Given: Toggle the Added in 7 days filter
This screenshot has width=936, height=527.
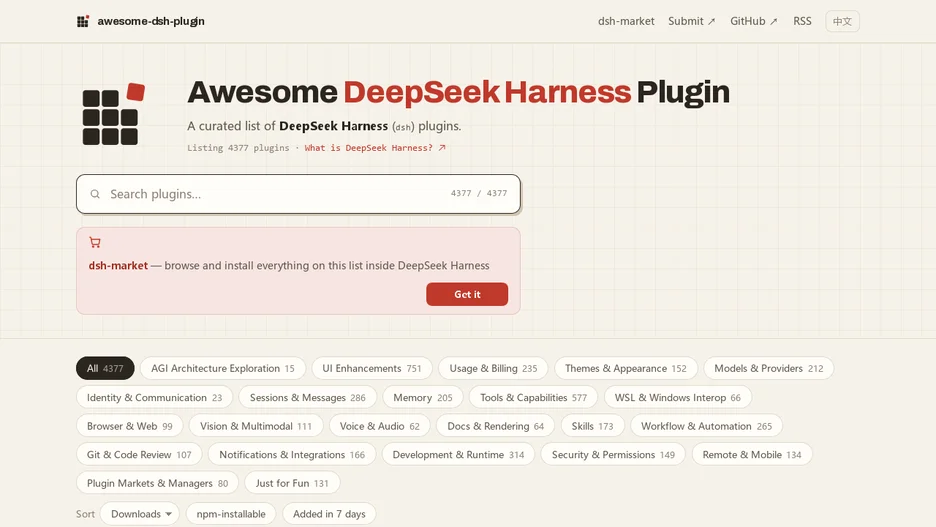Looking at the screenshot, I should click(x=329, y=514).
